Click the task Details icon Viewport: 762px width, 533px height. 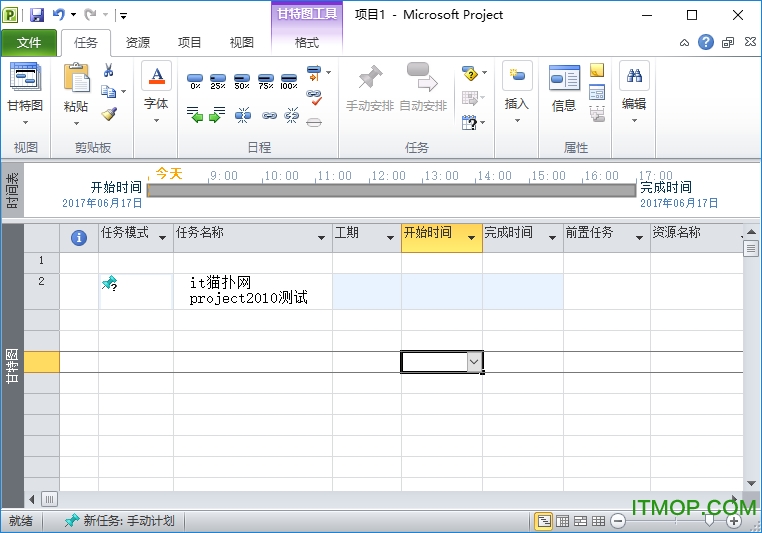coord(597,92)
